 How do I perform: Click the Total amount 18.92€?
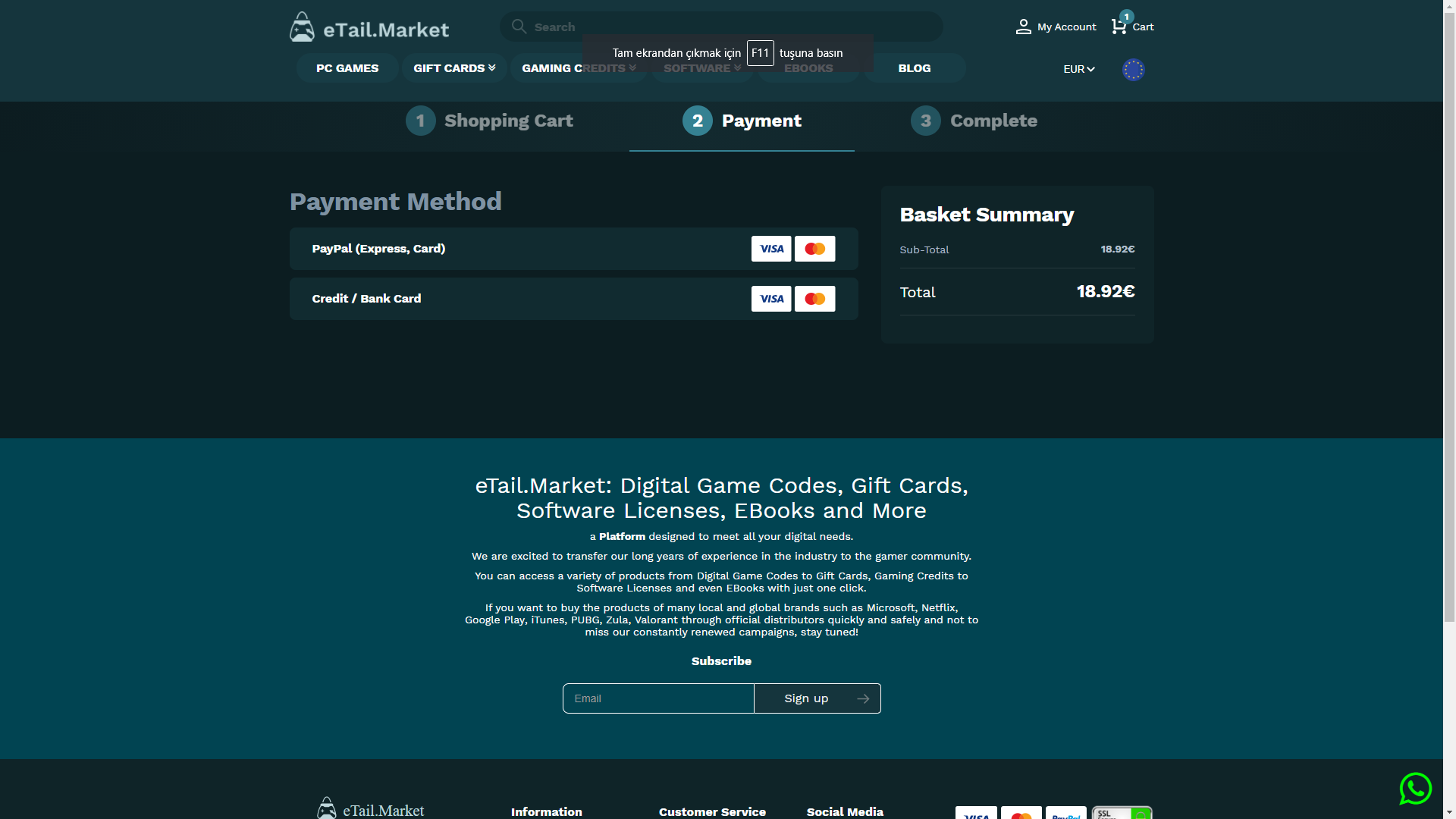coord(1106,291)
